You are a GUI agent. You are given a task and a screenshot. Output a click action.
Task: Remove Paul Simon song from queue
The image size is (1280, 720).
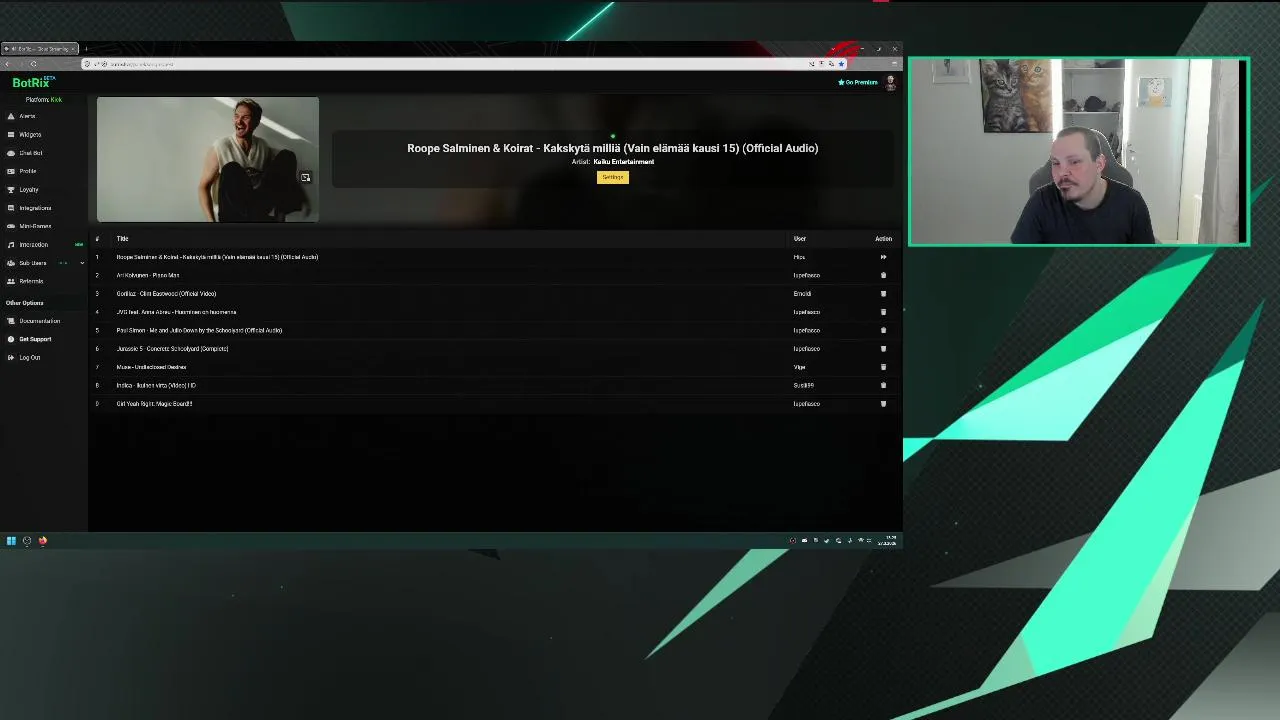[x=883, y=330]
